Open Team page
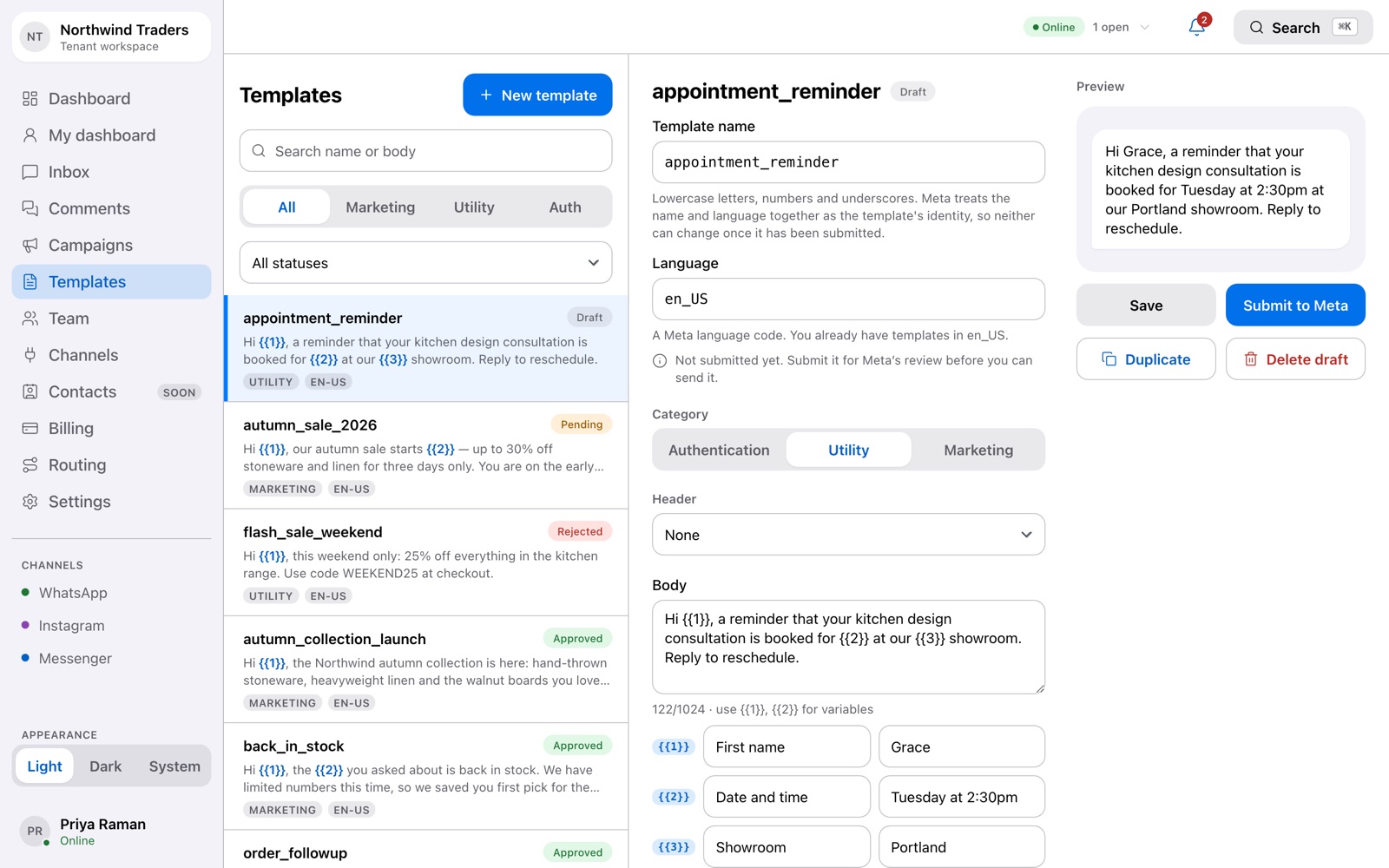 [111, 319]
